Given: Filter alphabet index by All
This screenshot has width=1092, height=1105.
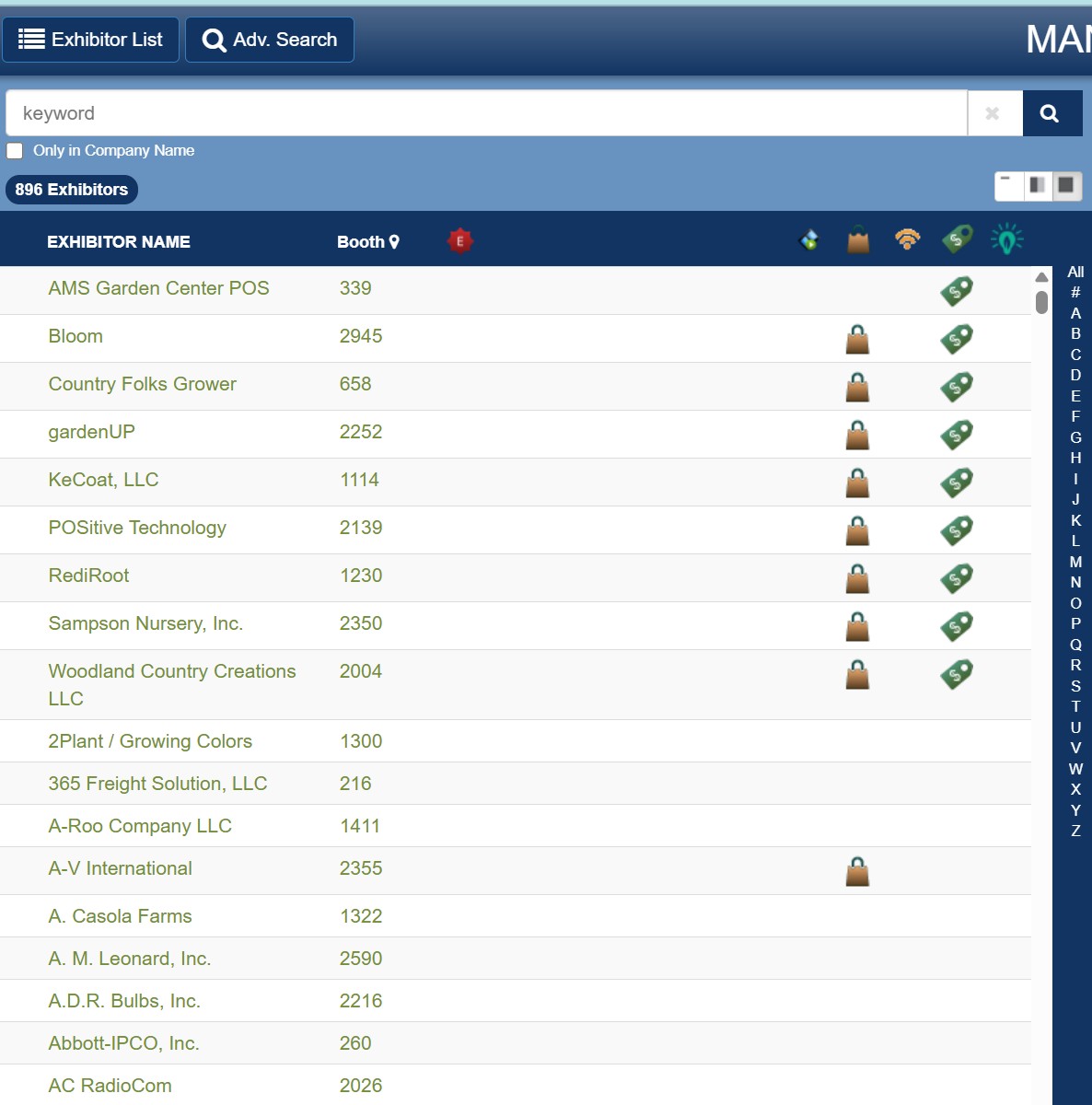Looking at the screenshot, I should click(1075, 272).
